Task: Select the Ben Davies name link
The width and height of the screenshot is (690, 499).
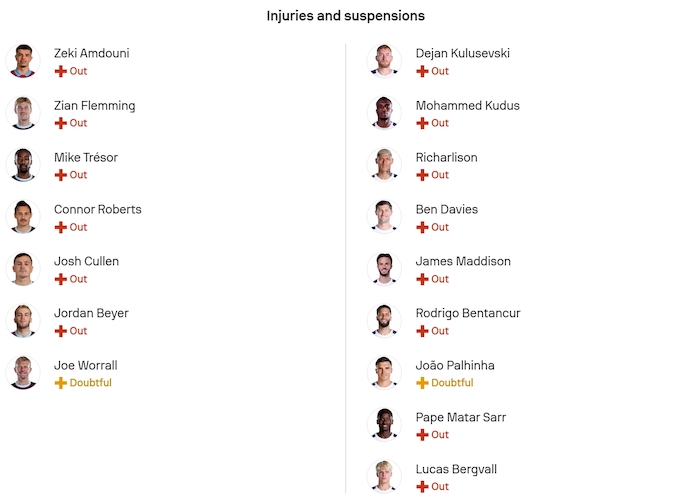Action: pyautogui.click(x=447, y=209)
